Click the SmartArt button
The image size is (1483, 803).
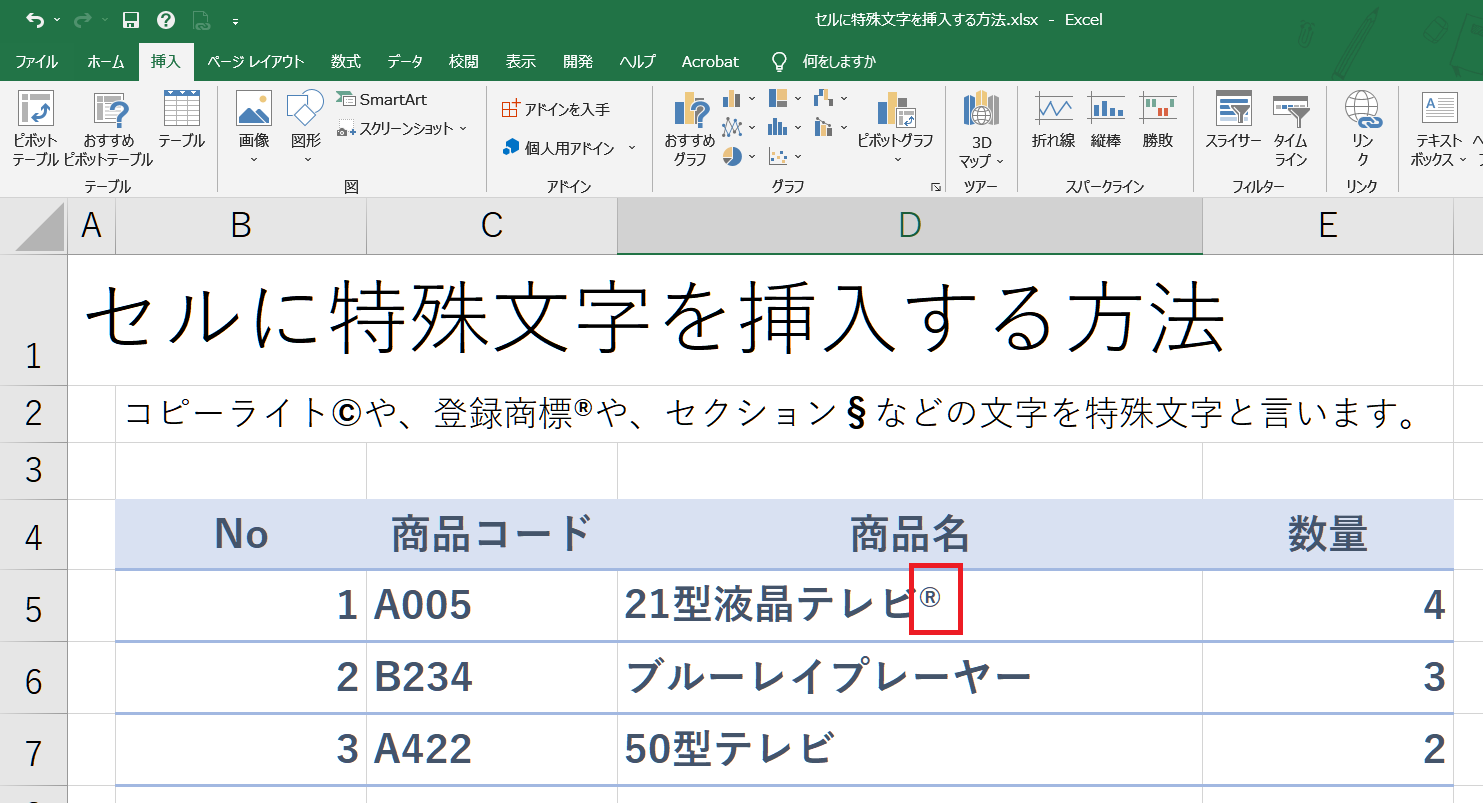pos(382,99)
